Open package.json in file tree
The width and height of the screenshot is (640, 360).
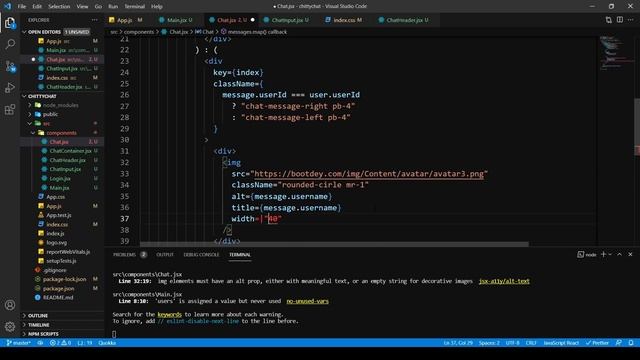click(58, 288)
